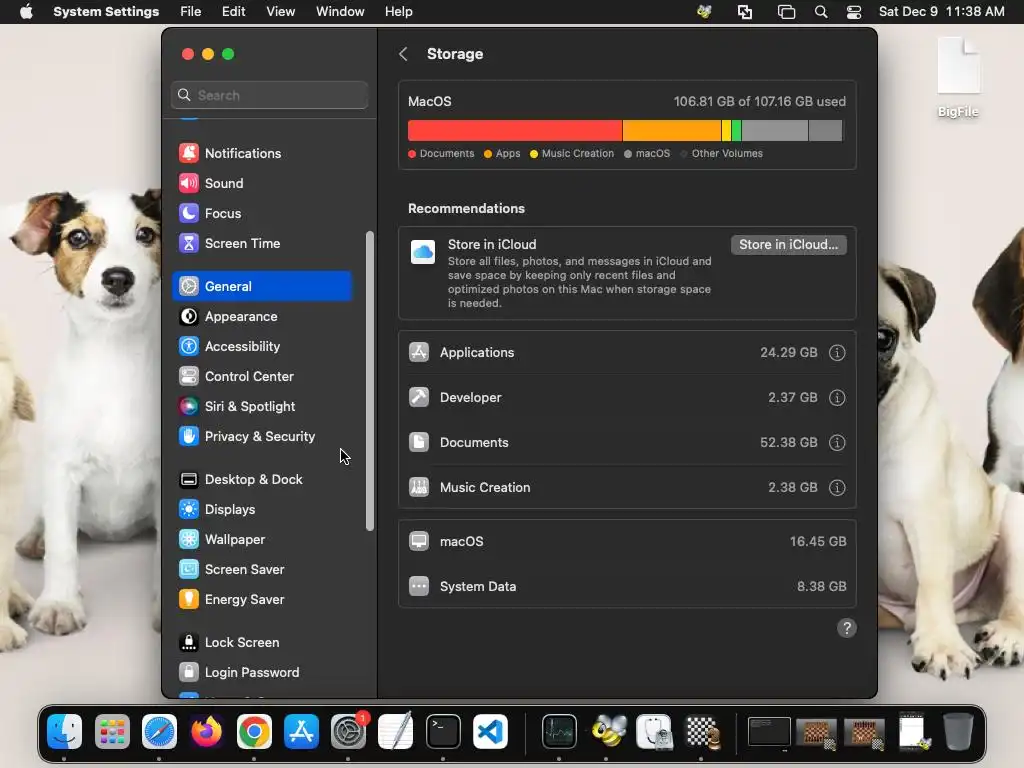Click the Music Creation row label
This screenshot has width=1024, height=768.
click(485, 488)
